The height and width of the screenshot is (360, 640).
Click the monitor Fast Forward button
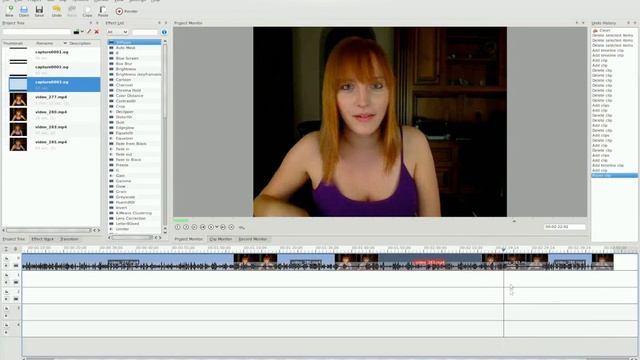tap(231, 227)
